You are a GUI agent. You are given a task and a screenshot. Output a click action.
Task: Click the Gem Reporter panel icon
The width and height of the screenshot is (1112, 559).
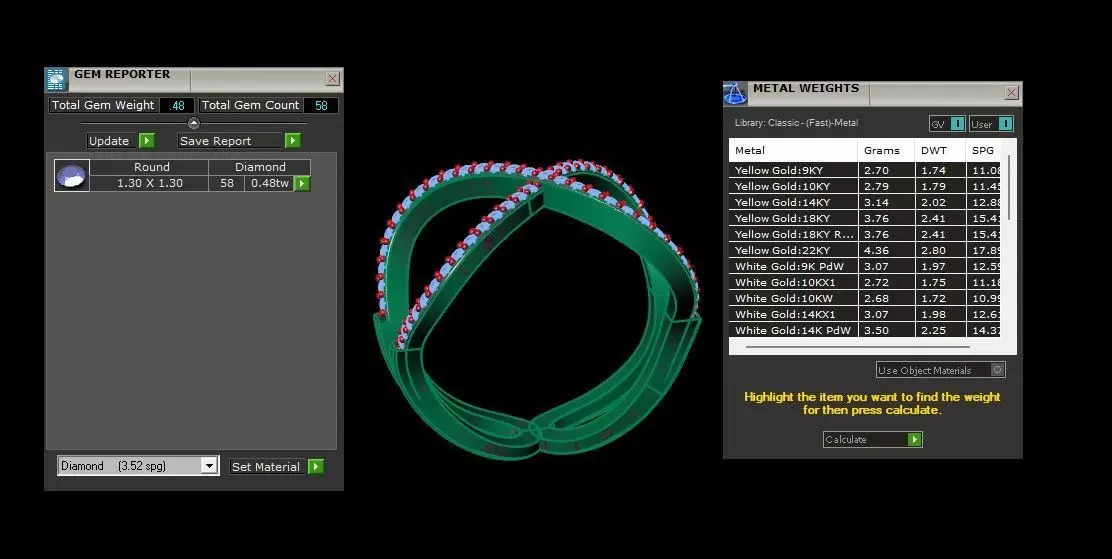57,79
